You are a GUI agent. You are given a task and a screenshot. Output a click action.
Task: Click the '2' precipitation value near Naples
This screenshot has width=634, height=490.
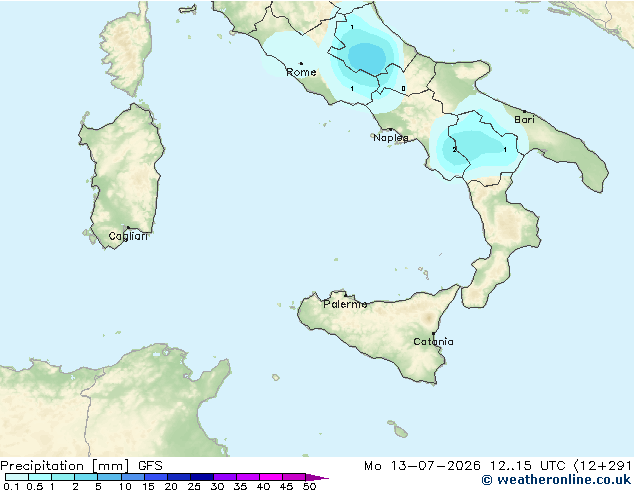click(454, 150)
